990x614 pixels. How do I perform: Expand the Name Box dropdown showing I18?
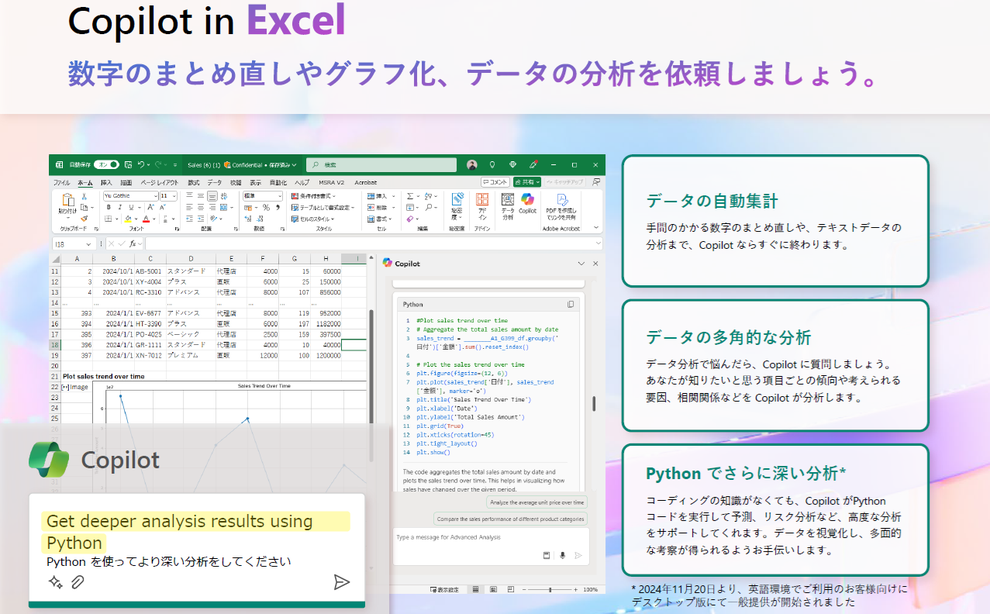(x=88, y=244)
